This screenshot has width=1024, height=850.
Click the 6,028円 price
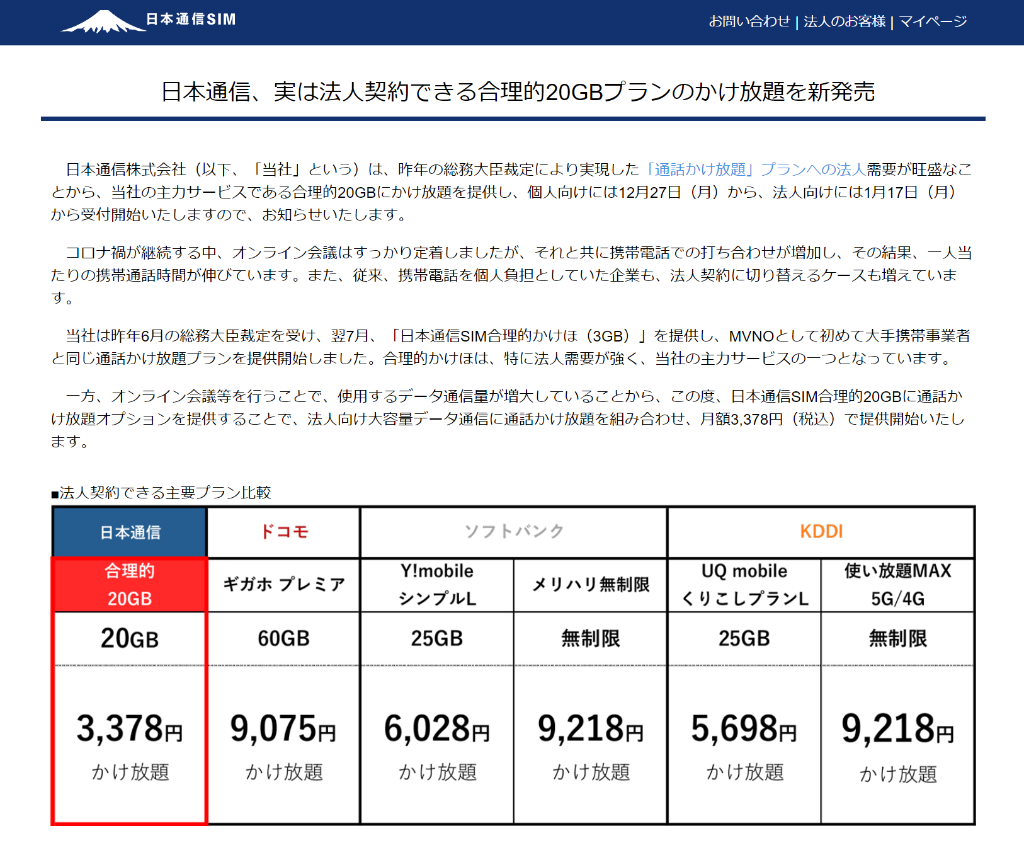(437, 729)
